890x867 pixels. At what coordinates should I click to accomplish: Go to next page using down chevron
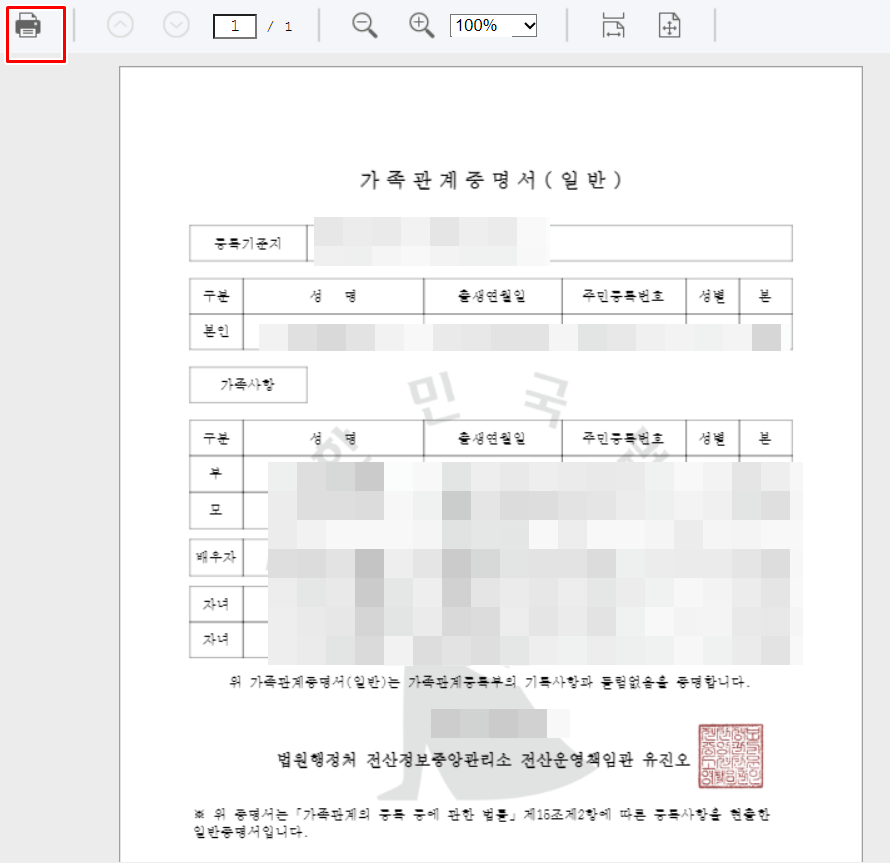[176, 25]
